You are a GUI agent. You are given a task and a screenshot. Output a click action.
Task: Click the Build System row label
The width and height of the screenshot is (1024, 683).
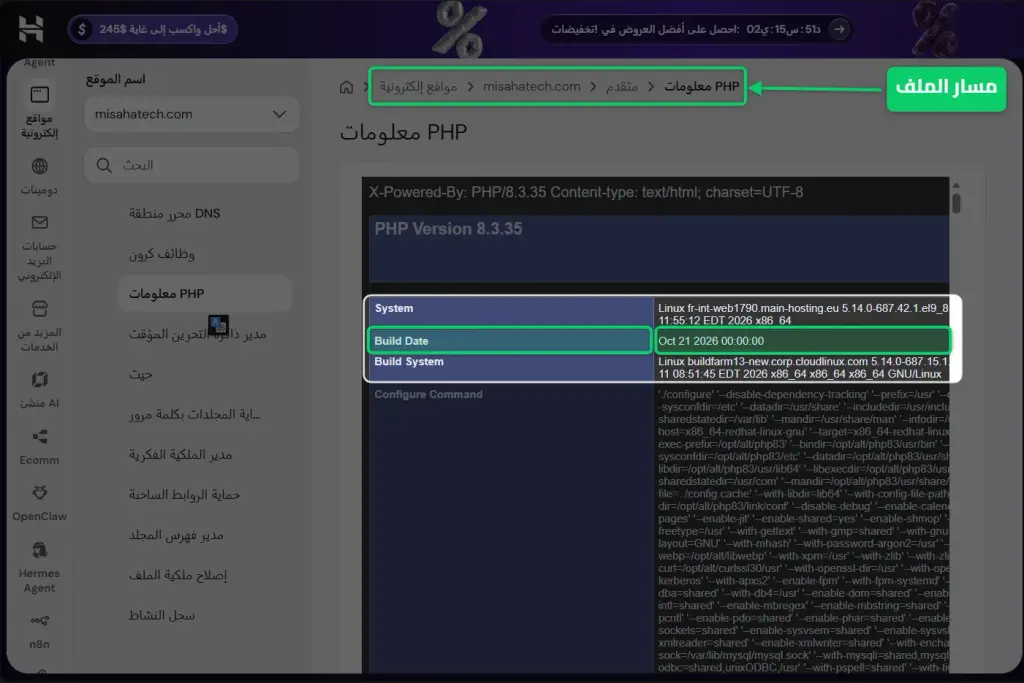point(409,361)
